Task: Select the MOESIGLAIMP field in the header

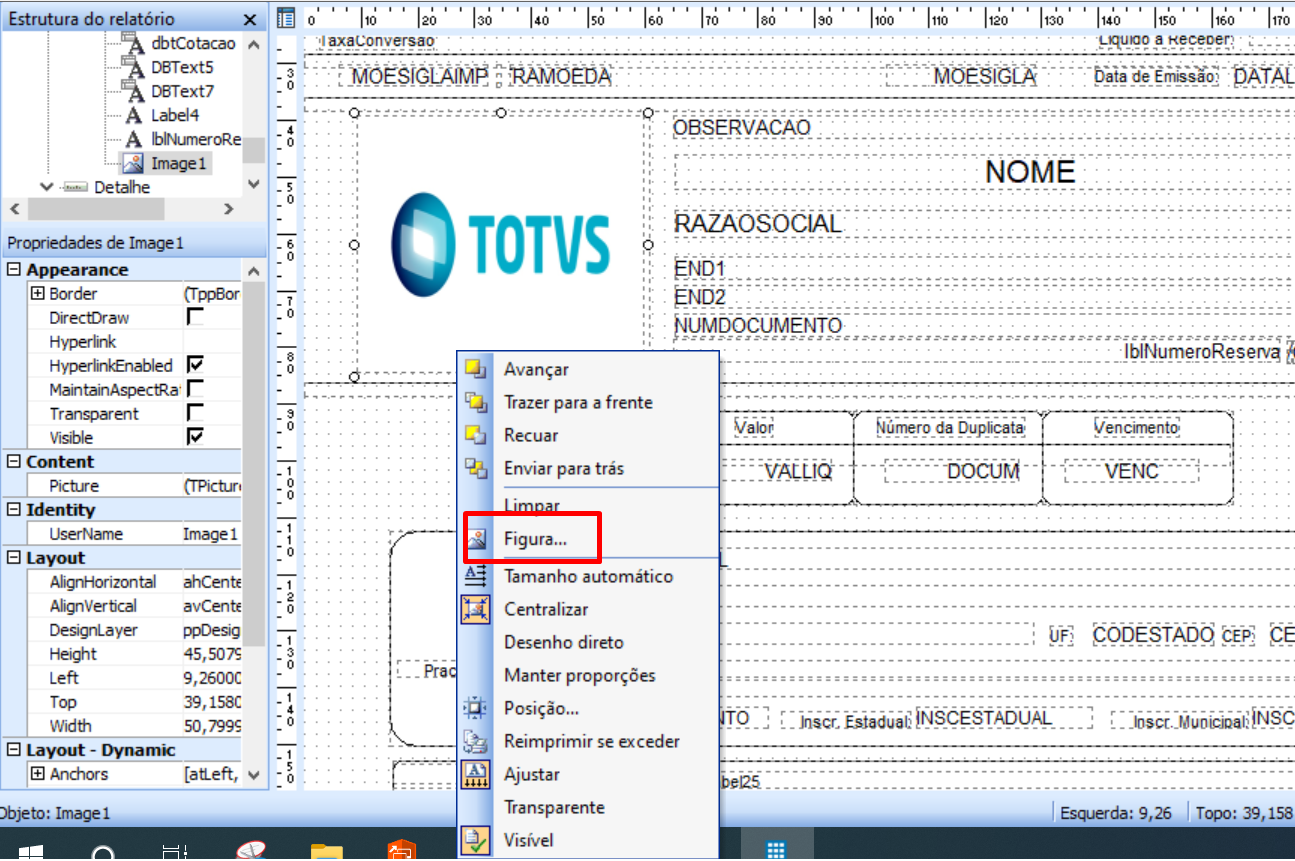Action: 420,77
